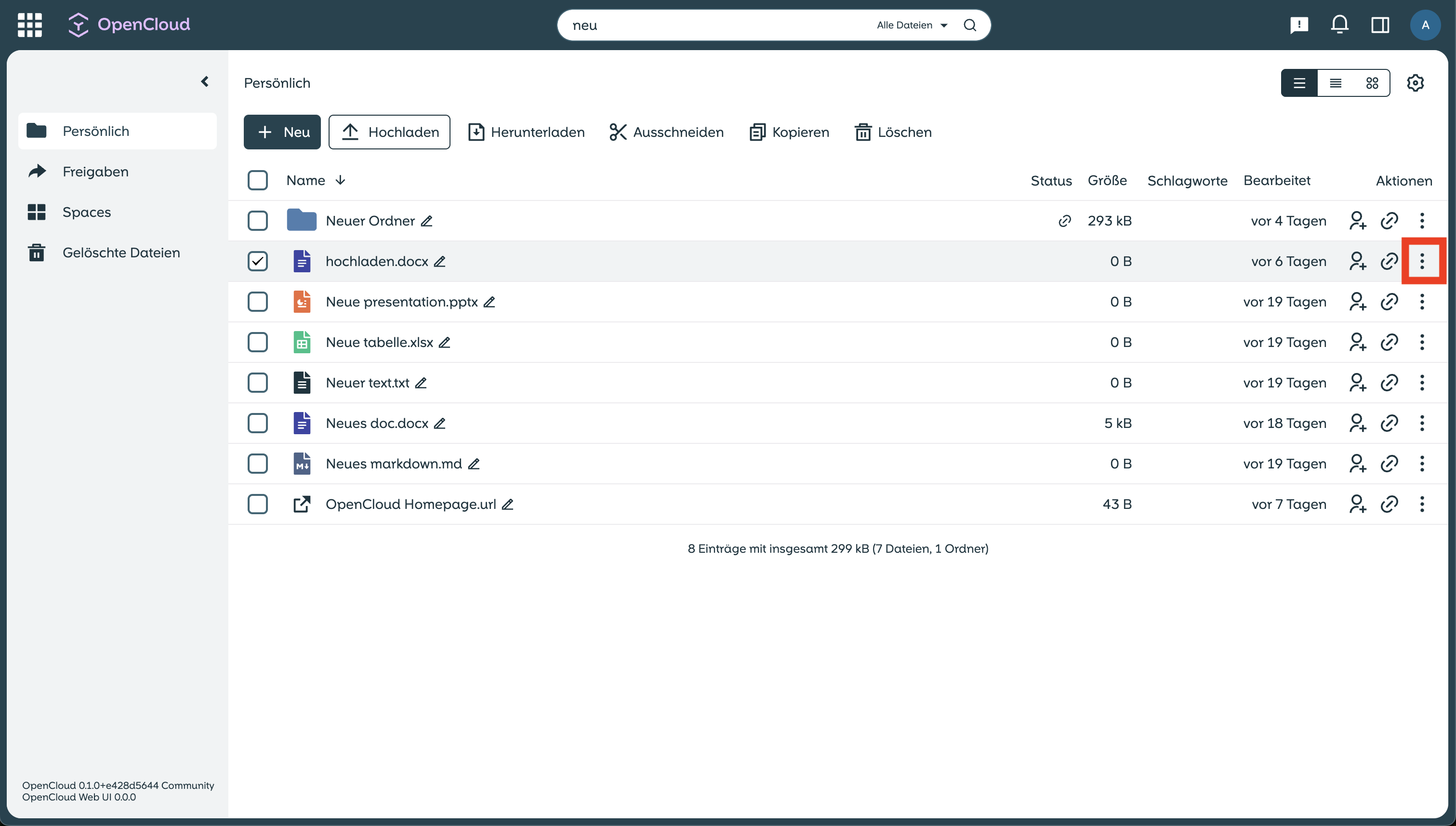Open the Neuer Ordner folder name

(370, 221)
